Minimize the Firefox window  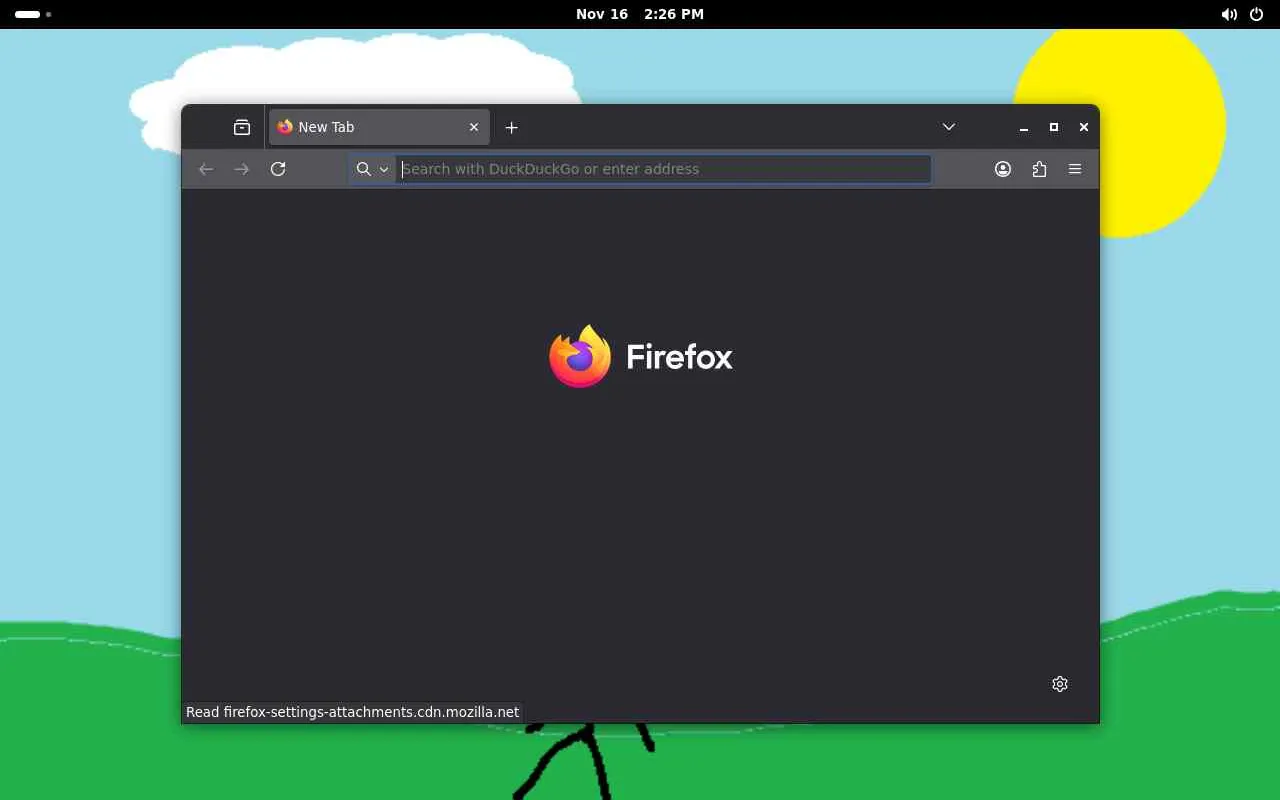pyautogui.click(x=1023, y=127)
